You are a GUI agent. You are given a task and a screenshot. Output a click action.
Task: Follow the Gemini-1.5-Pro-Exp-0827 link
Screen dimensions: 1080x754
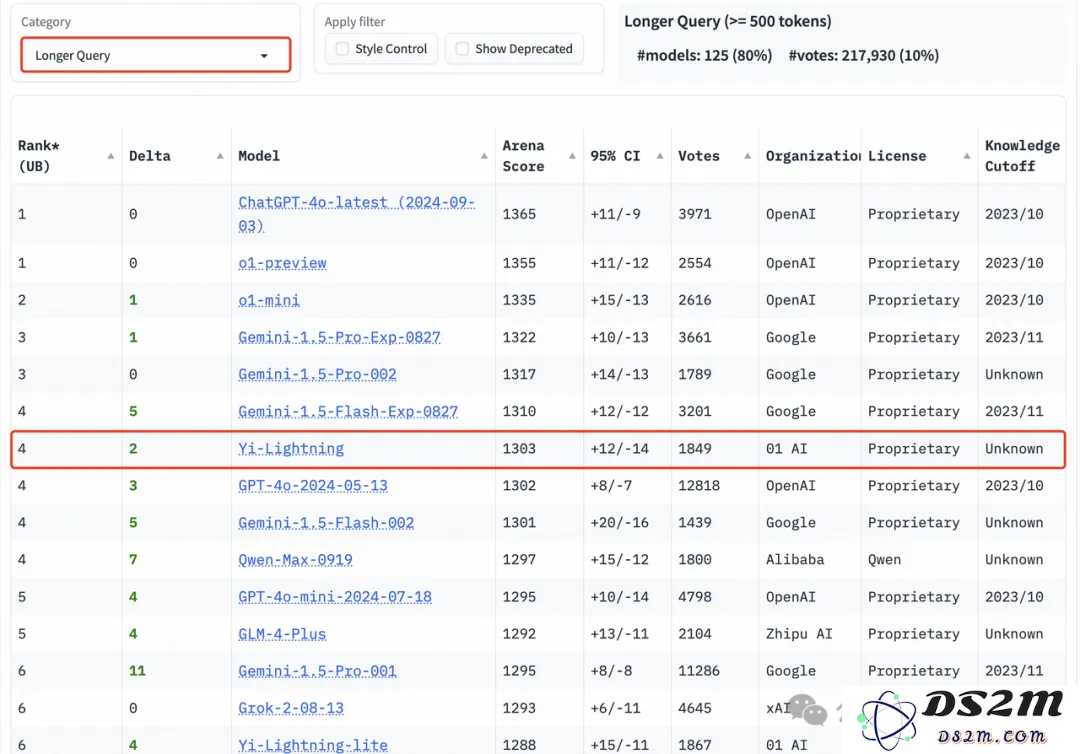click(x=340, y=337)
